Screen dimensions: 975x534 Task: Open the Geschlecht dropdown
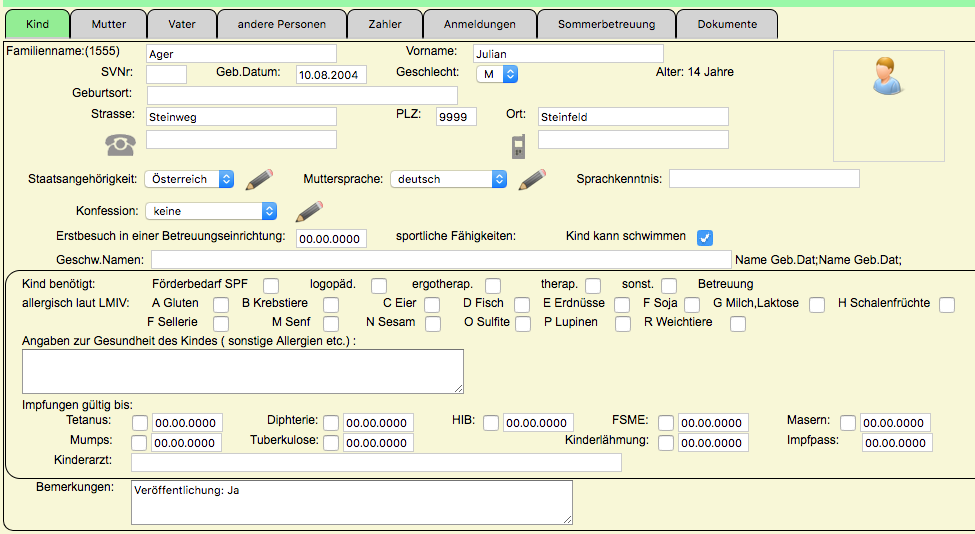click(496, 74)
